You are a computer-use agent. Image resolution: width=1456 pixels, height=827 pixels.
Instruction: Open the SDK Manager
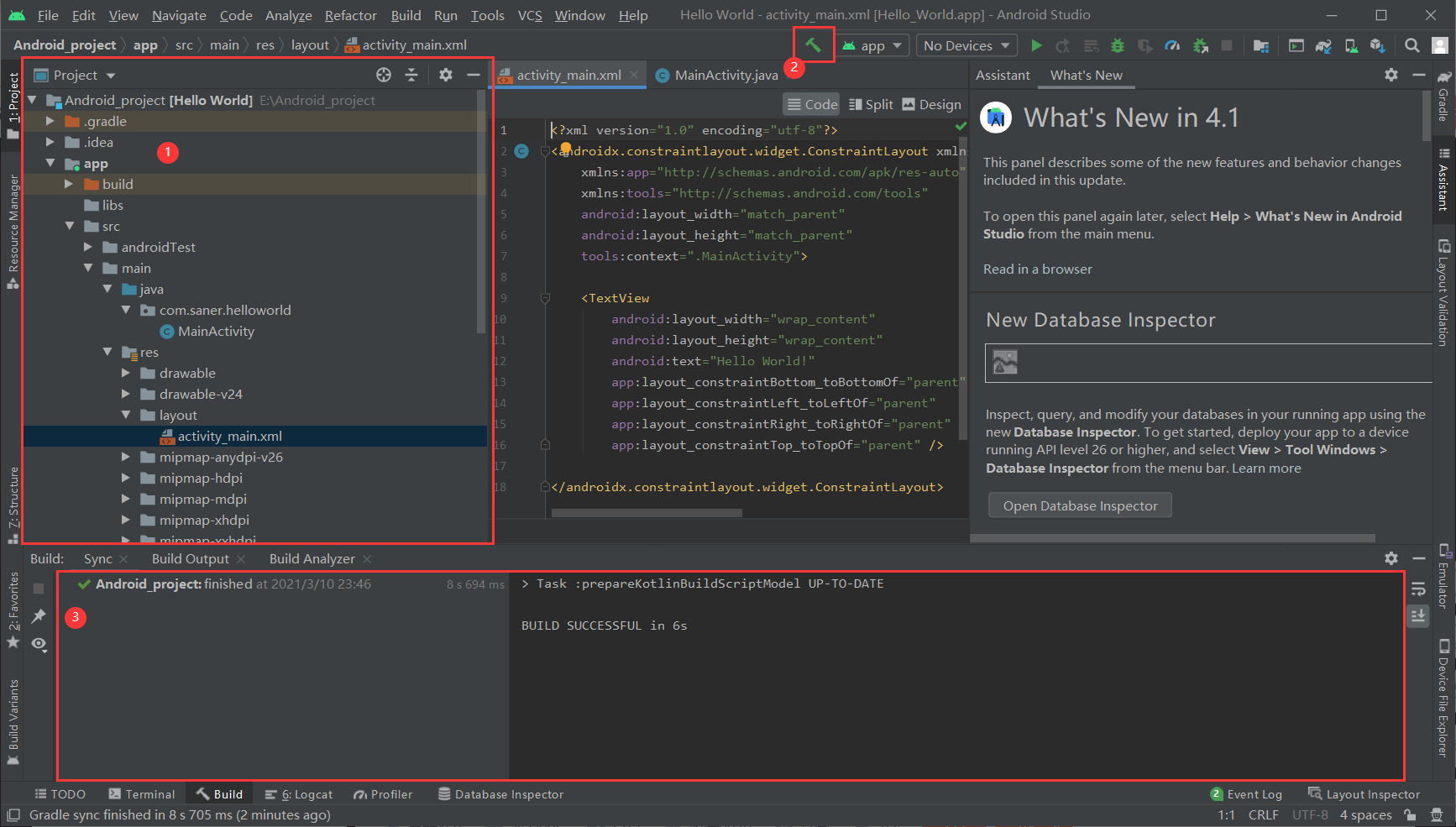coord(1352,45)
